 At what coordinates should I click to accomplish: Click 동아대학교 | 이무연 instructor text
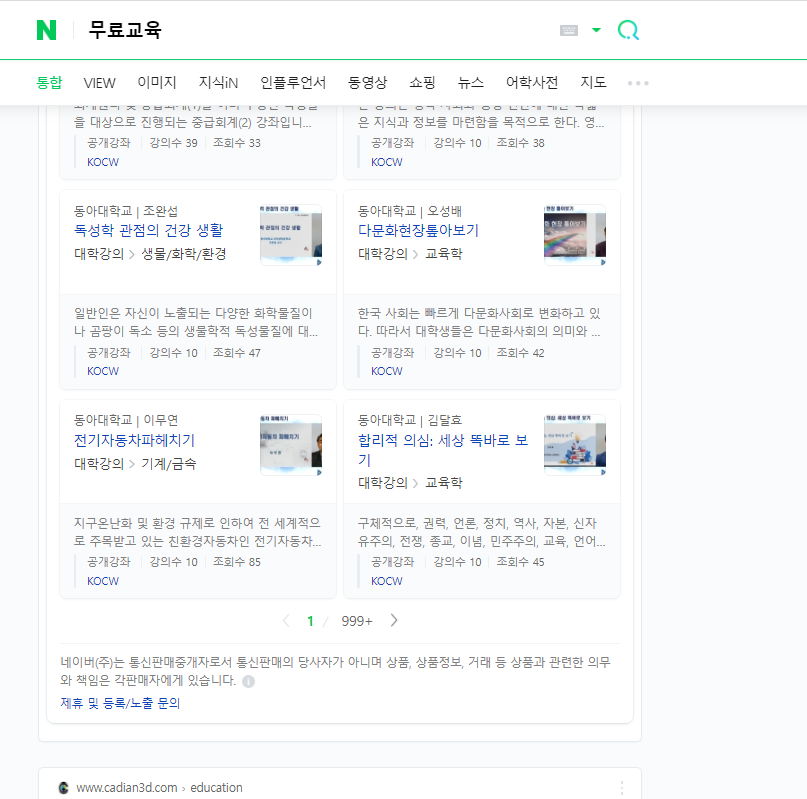coord(126,421)
